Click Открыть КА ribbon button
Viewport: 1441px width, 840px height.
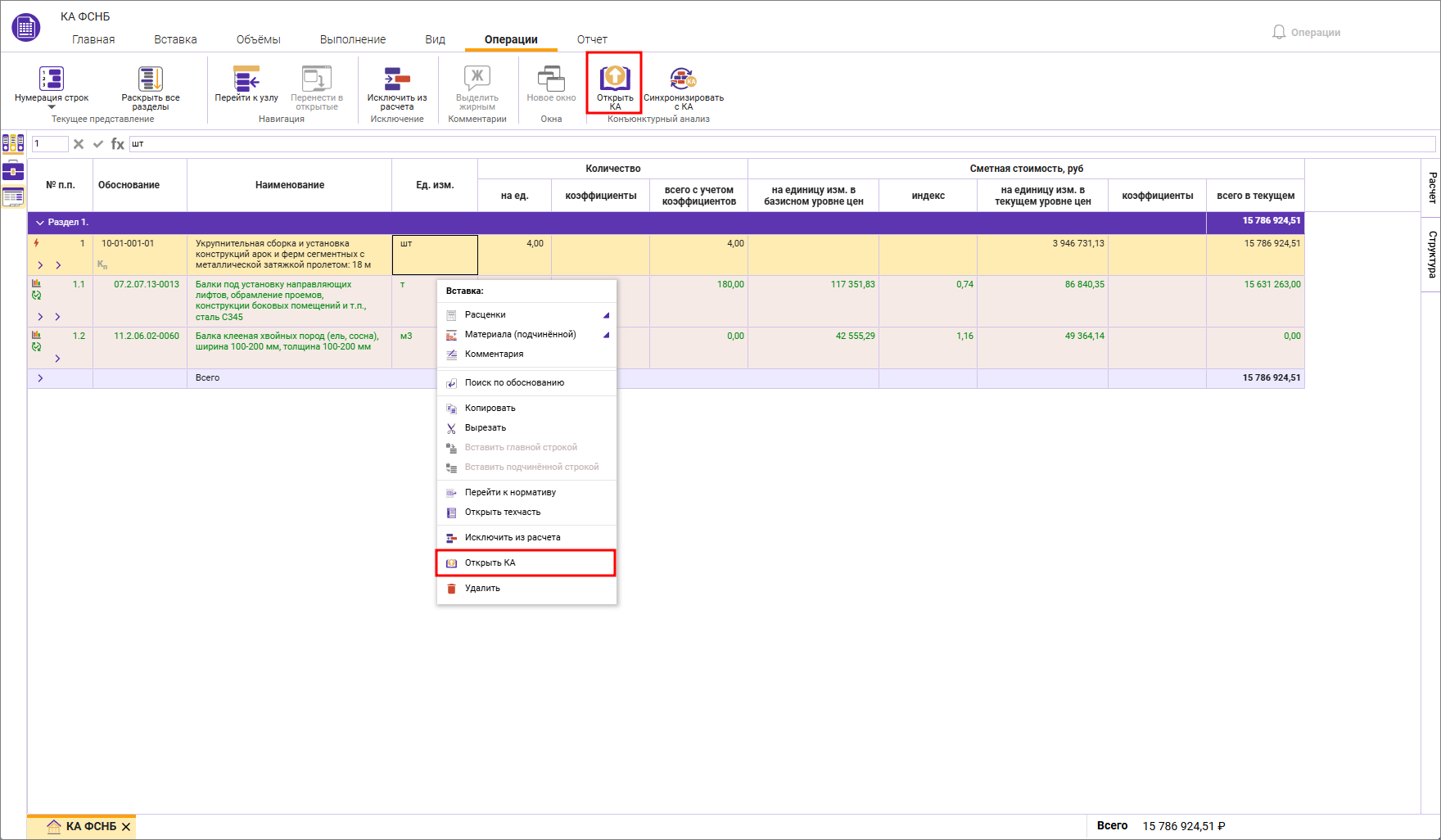[615, 83]
